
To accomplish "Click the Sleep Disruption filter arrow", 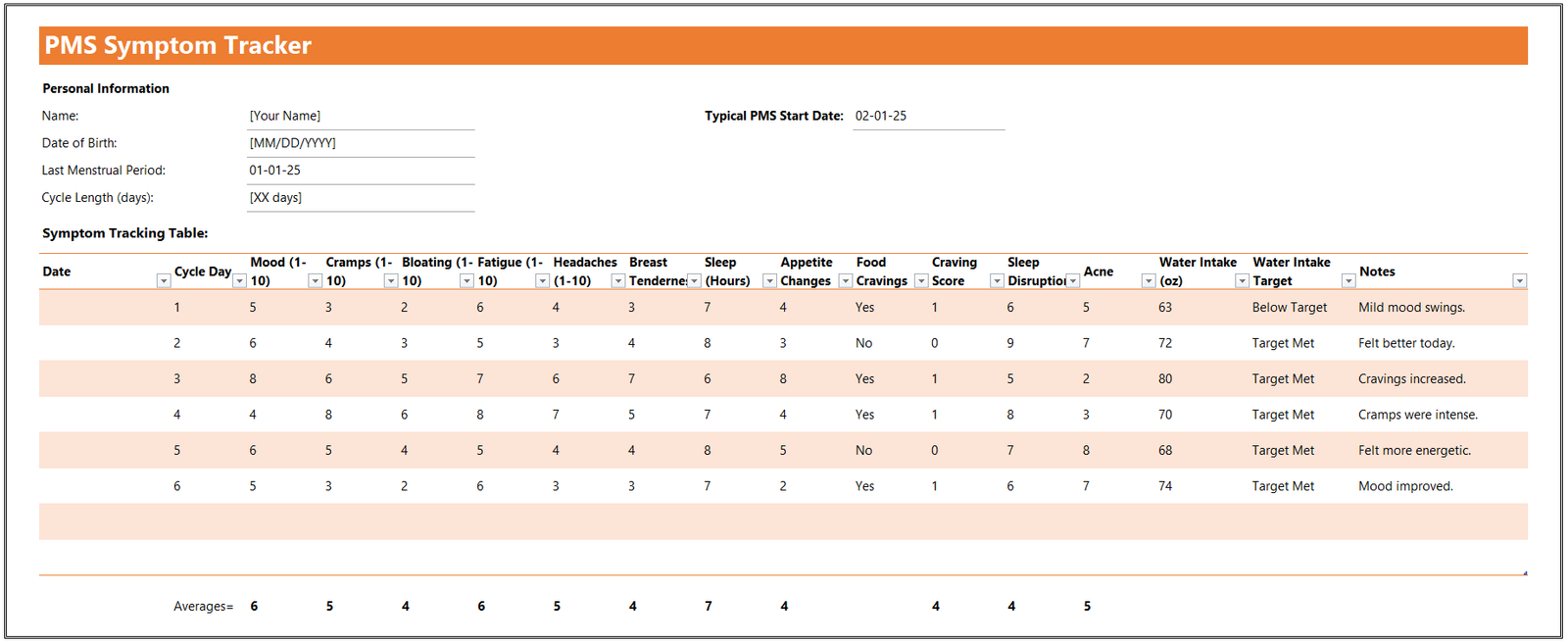I will (x=1073, y=281).
